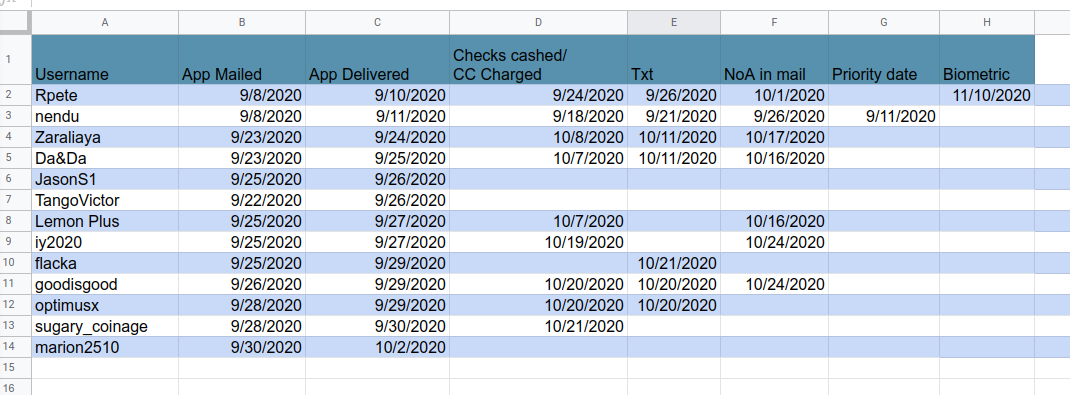Select column H header
The height and width of the screenshot is (395, 1070).
point(987,23)
